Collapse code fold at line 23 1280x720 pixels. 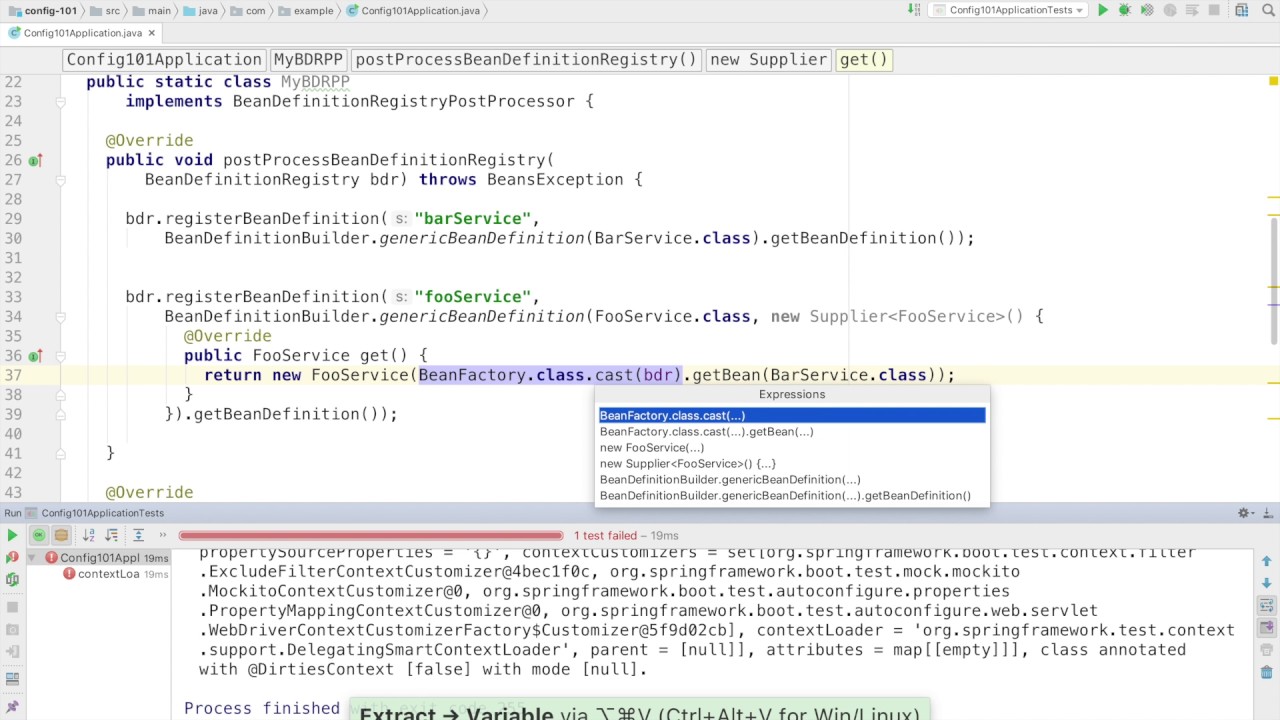coord(60,102)
